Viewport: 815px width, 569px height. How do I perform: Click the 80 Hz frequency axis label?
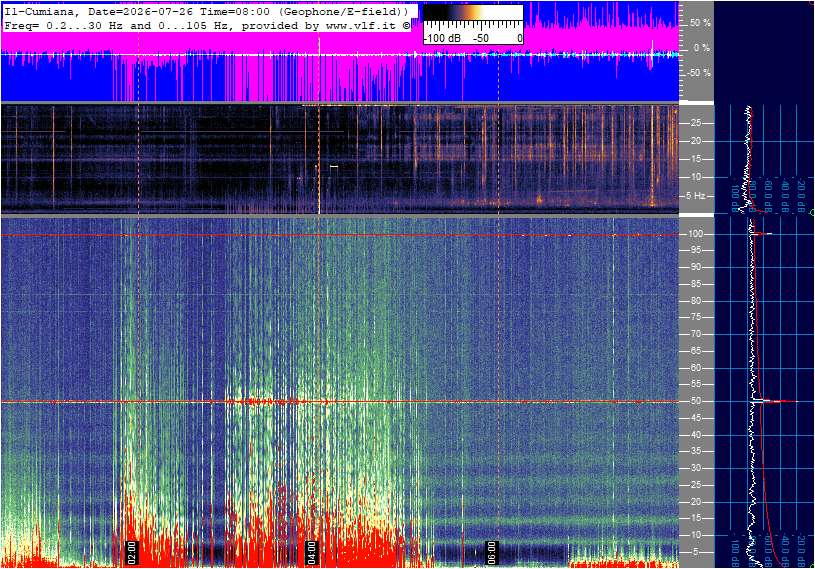695,301
